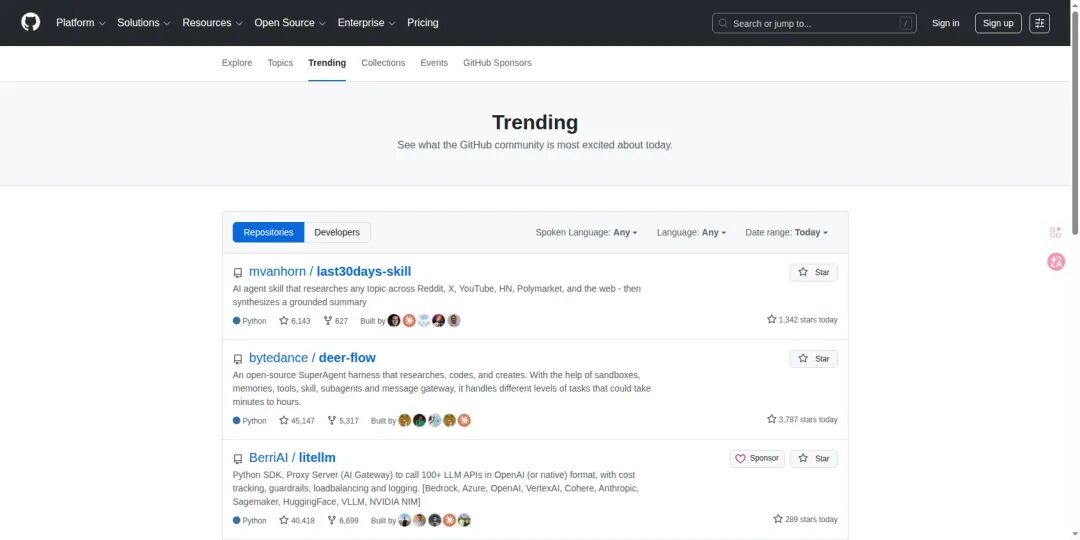
Task: Click the star count 45,147 for deer-flow
Action: click(x=297, y=421)
